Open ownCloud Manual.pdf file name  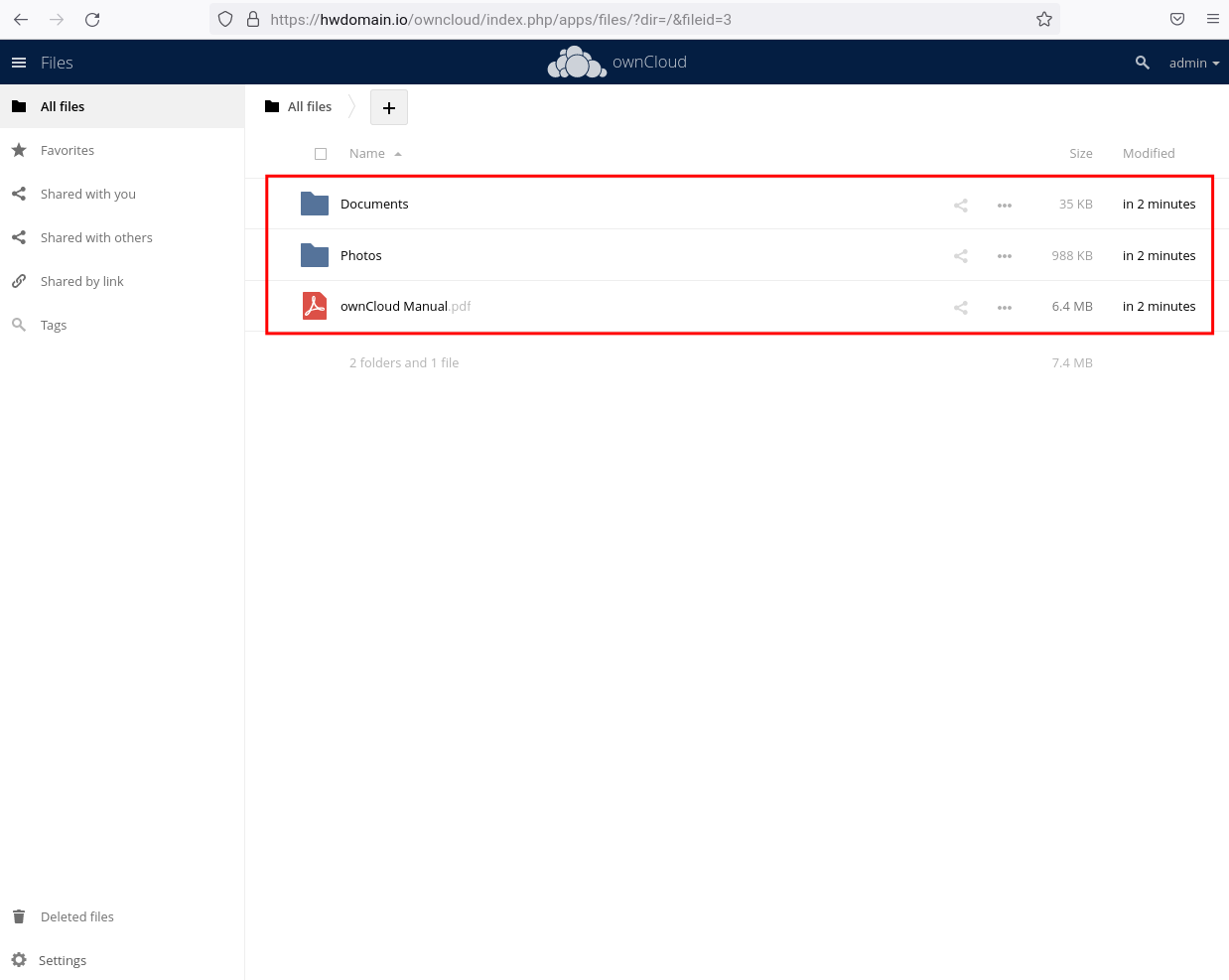click(x=405, y=306)
